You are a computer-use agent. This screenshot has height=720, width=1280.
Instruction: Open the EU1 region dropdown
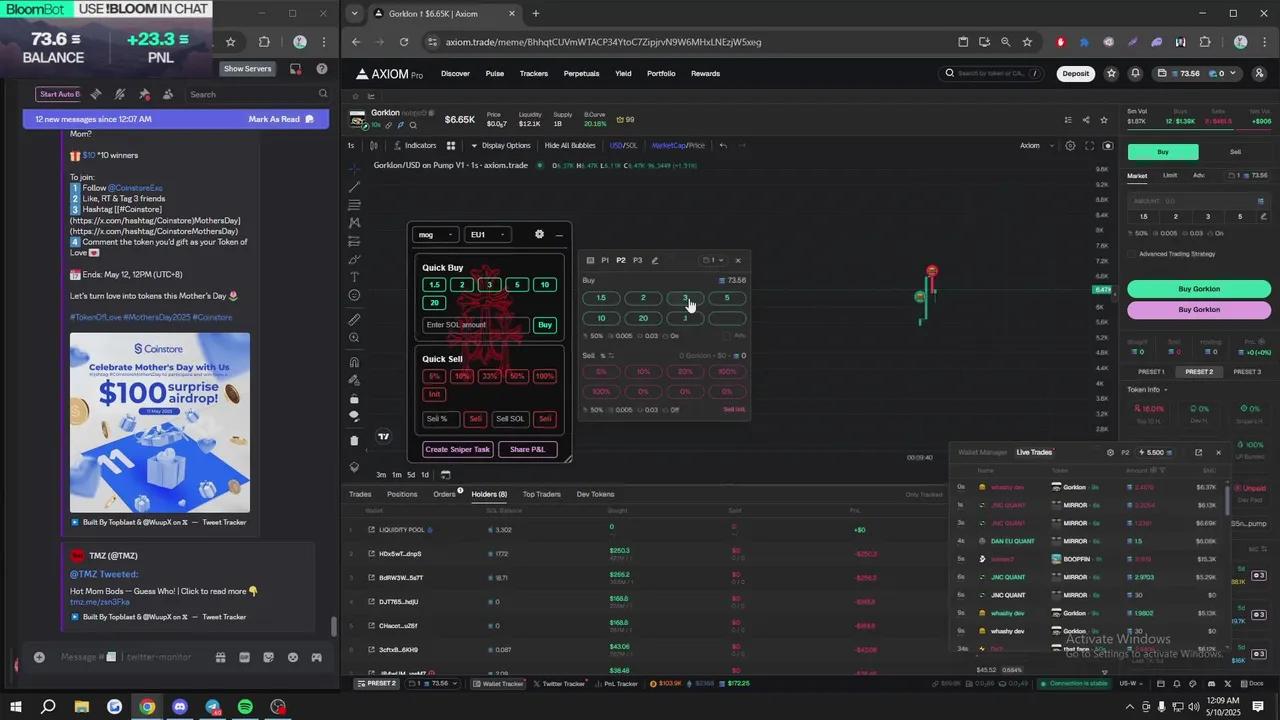(488, 235)
